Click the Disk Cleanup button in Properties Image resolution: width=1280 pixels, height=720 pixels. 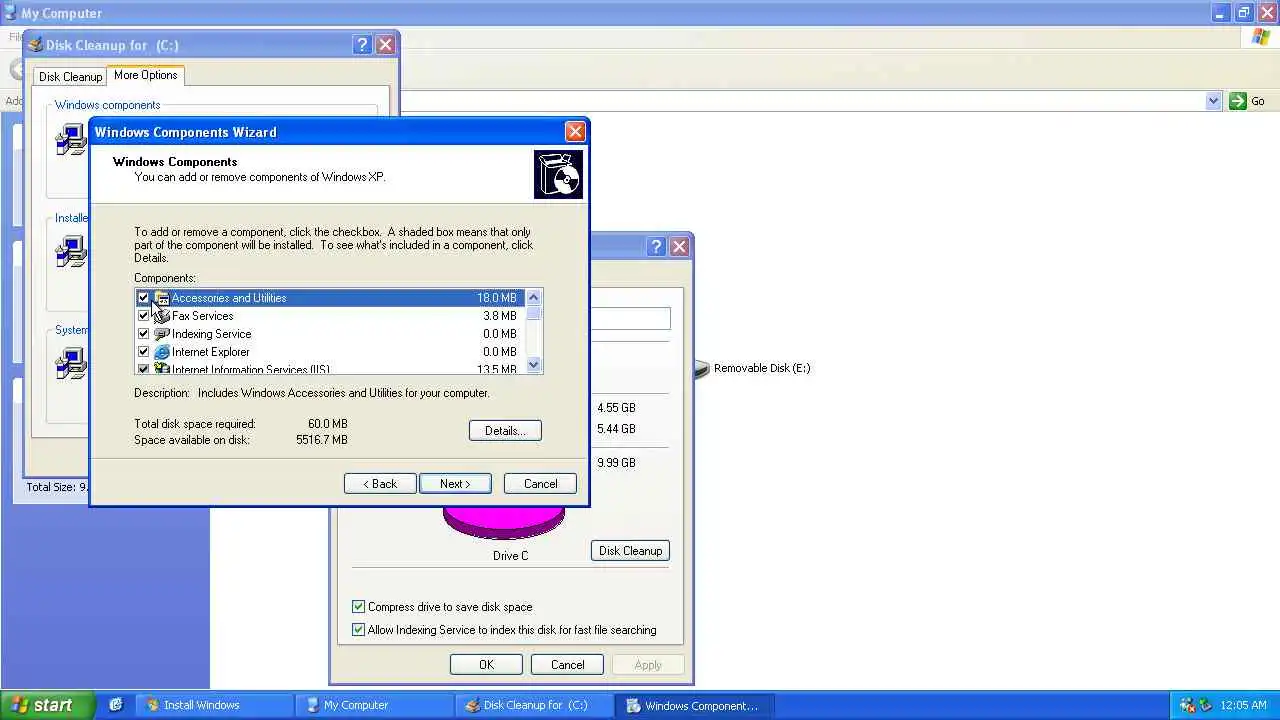pyautogui.click(x=630, y=551)
